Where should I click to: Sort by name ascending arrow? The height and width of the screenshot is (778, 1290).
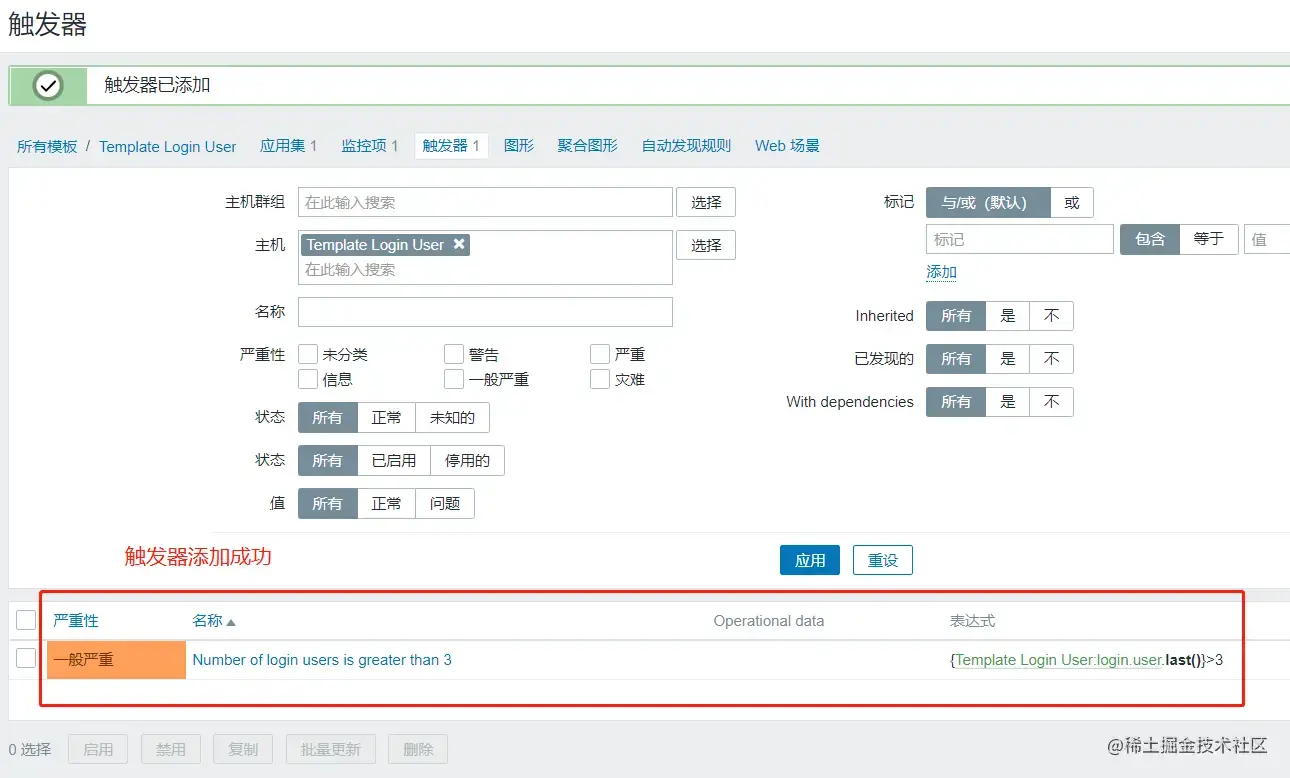[231, 621]
